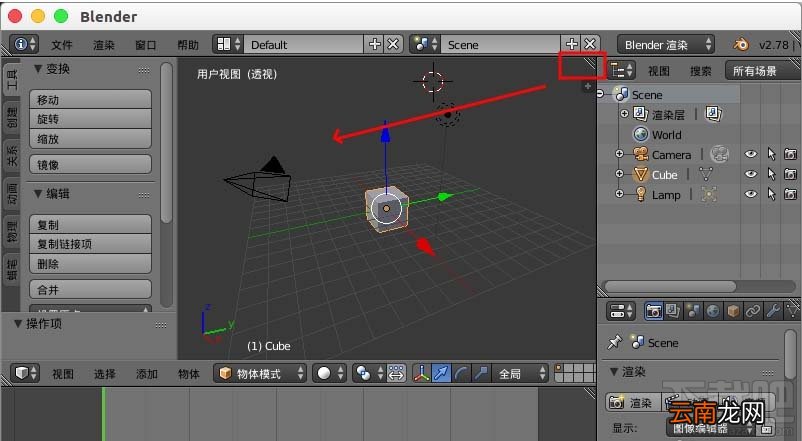Select the 创建 tab in tool shelf
Screen dimensions: 802x441
point(11,118)
